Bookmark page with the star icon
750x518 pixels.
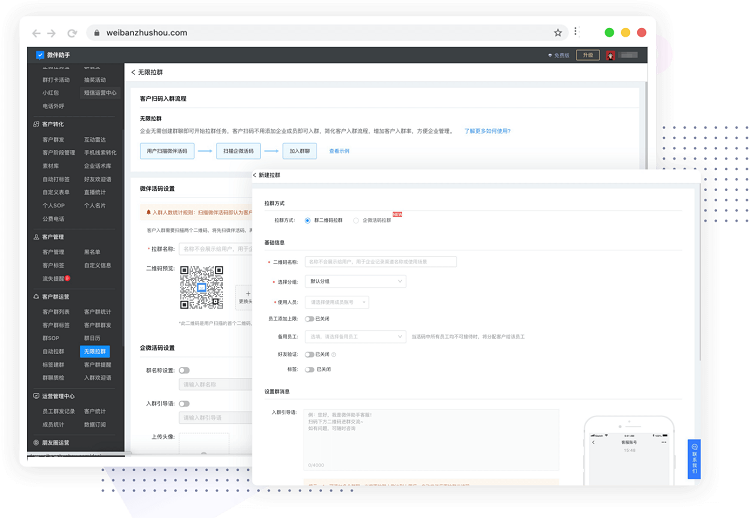(558, 33)
